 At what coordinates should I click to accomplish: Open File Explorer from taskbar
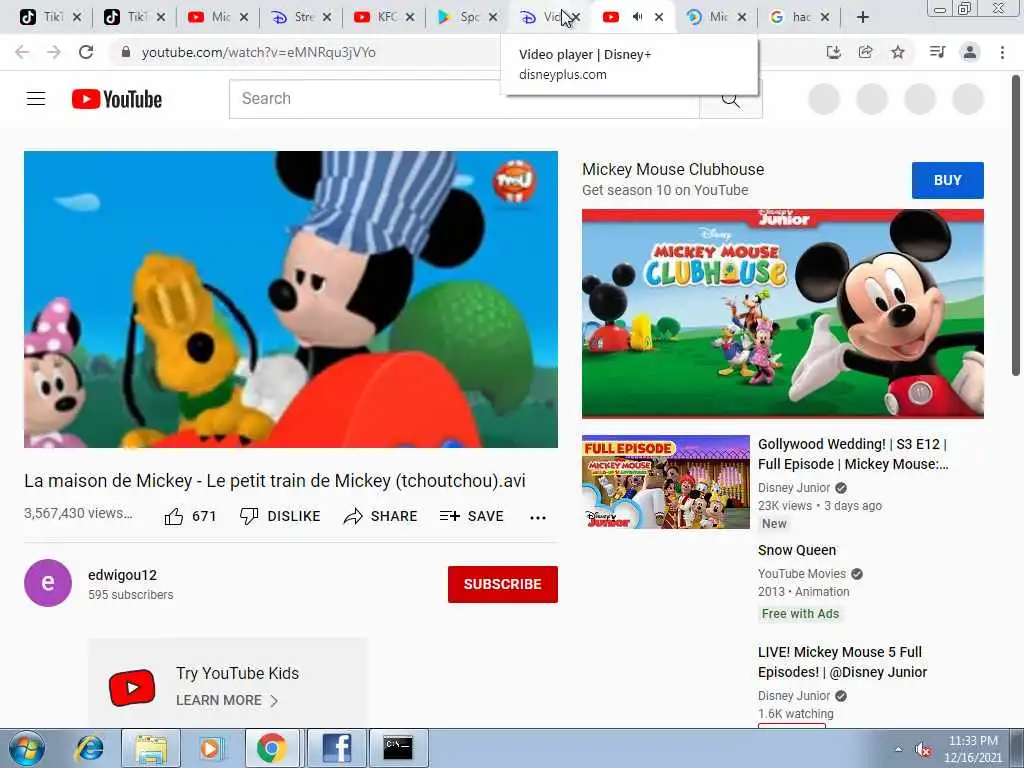151,748
